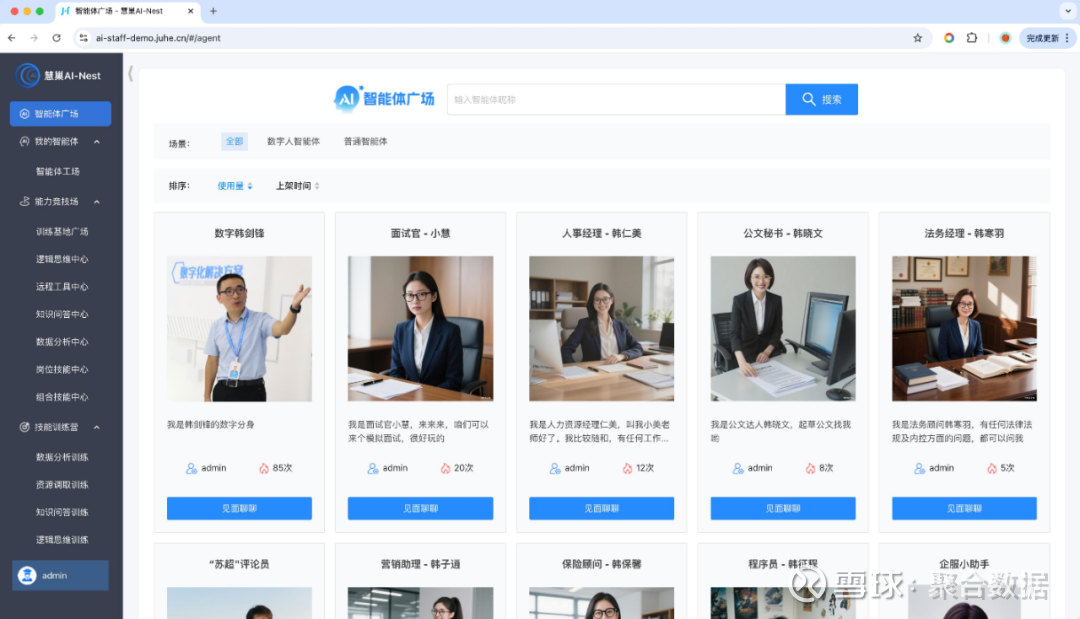Image resolution: width=1080 pixels, height=619 pixels.
Task: Open the browser extensions puzzle icon
Action: (x=972, y=38)
